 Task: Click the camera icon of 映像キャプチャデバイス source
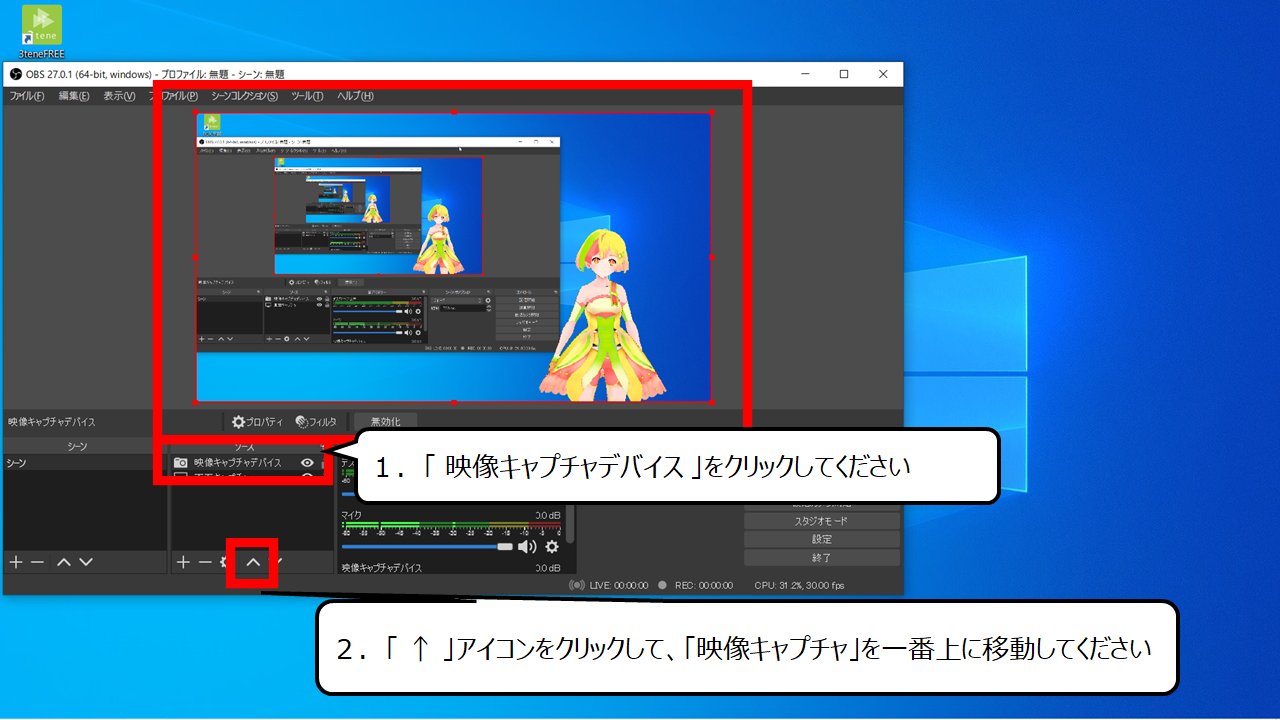point(181,463)
